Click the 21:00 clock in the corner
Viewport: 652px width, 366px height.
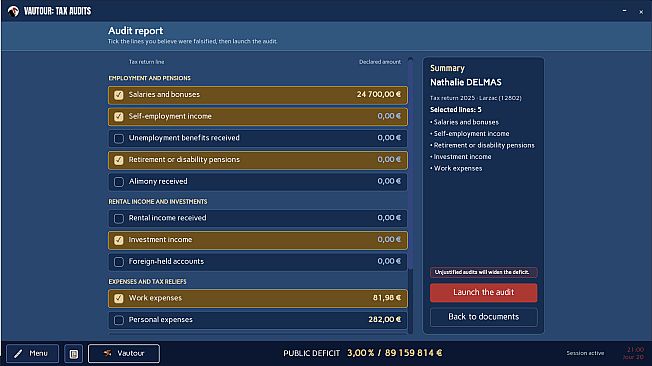coord(635,350)
